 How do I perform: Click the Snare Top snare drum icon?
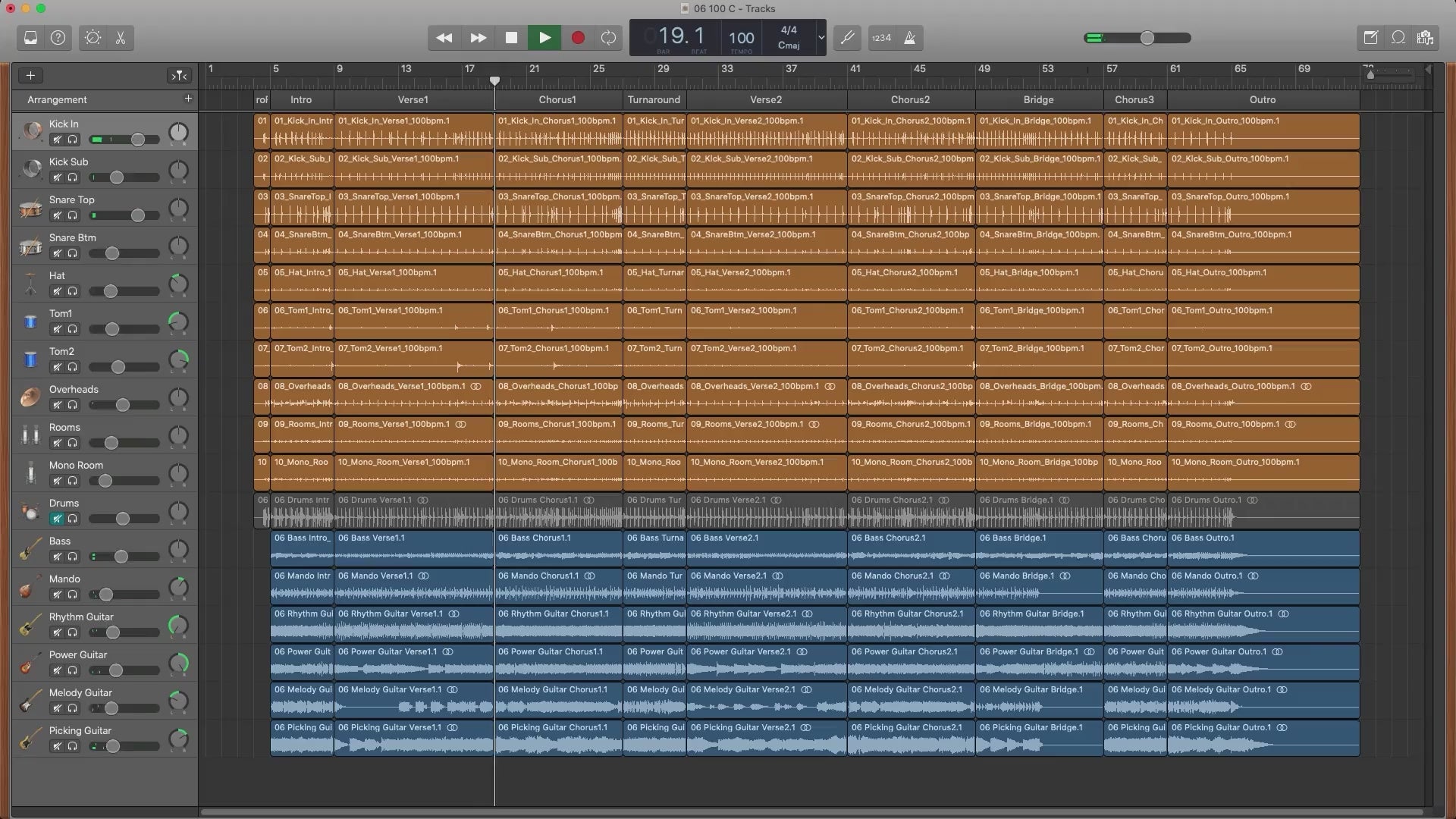[x=31, y=208]
